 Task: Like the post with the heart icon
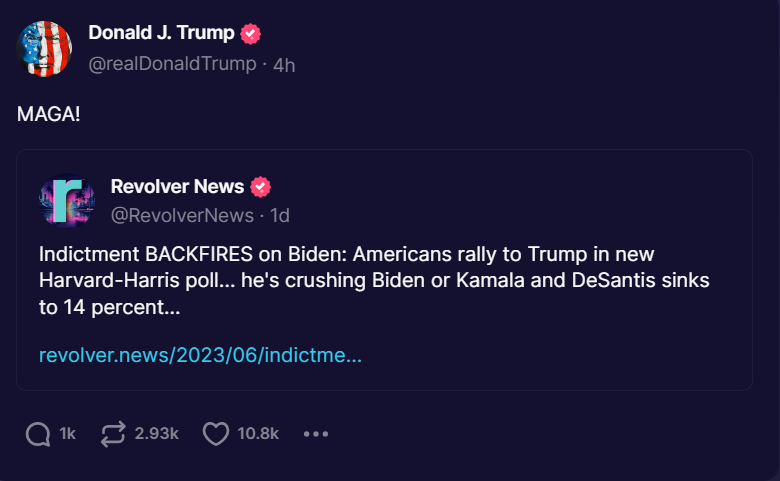(216, 434)
